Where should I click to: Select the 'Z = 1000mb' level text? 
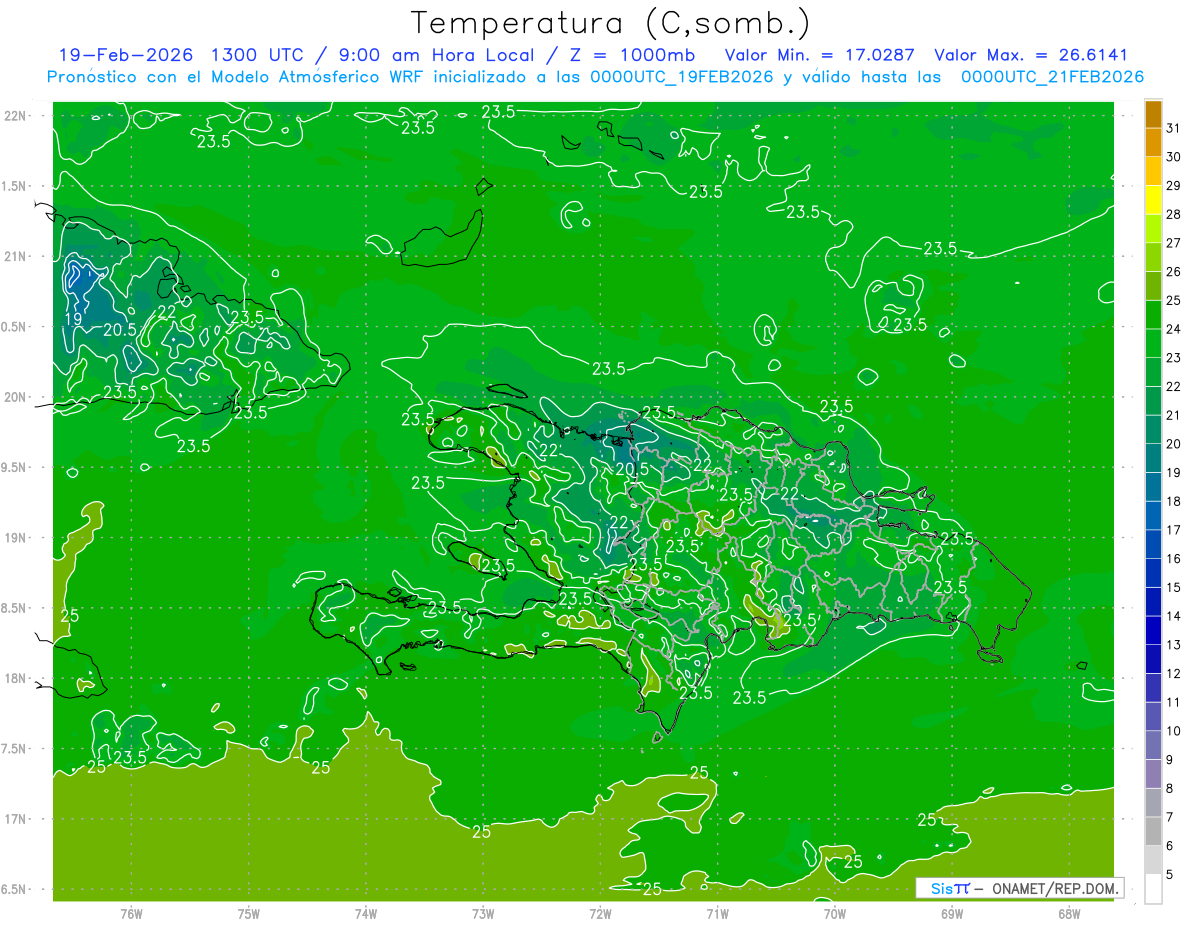pyautogui.click(x=630, y=55)
